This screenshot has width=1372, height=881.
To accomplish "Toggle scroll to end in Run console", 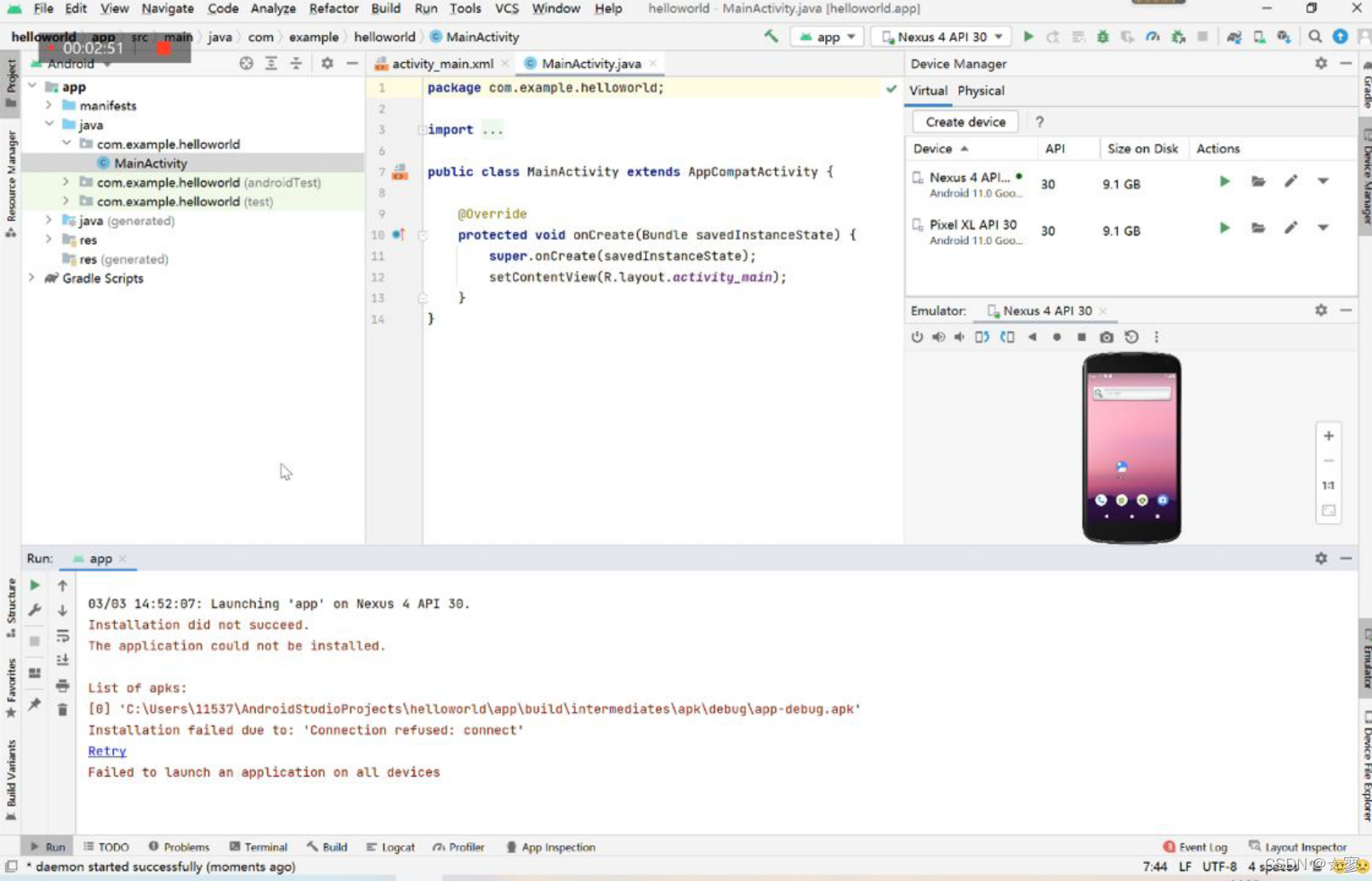I will [x=62, y=660].
